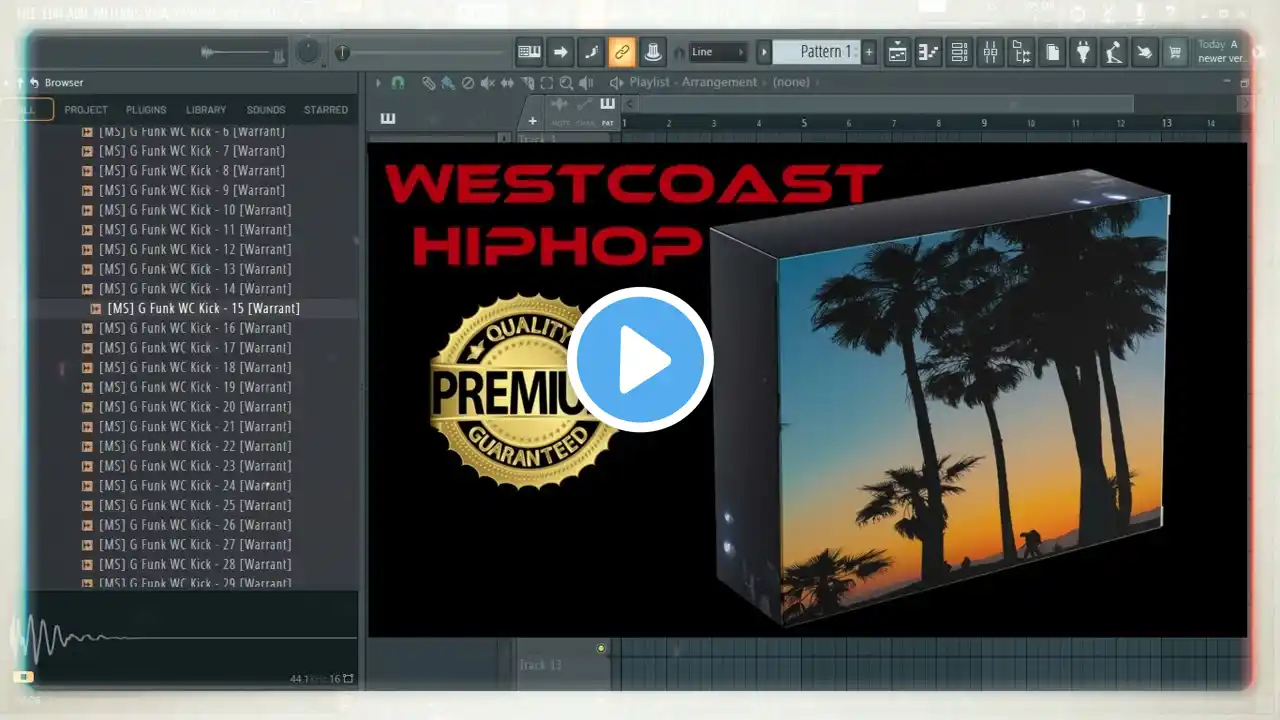Open the piano roll typing keyboard icon
The image size is (1280, 720).
529,52
